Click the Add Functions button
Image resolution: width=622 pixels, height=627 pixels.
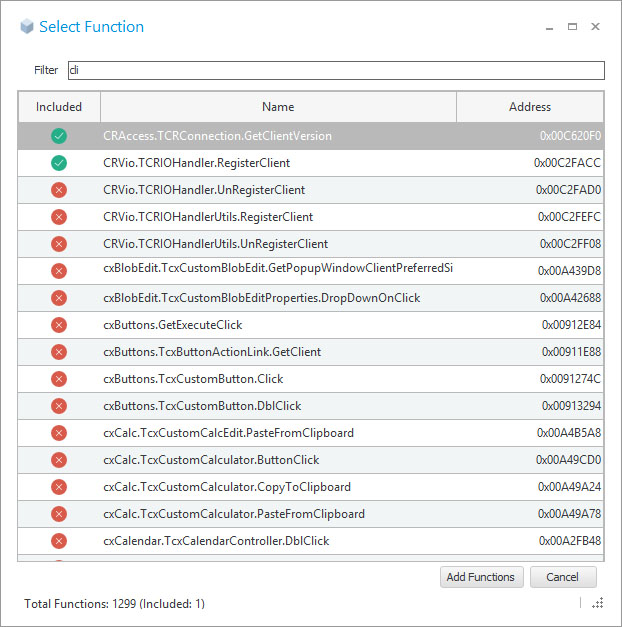[481, 577]
